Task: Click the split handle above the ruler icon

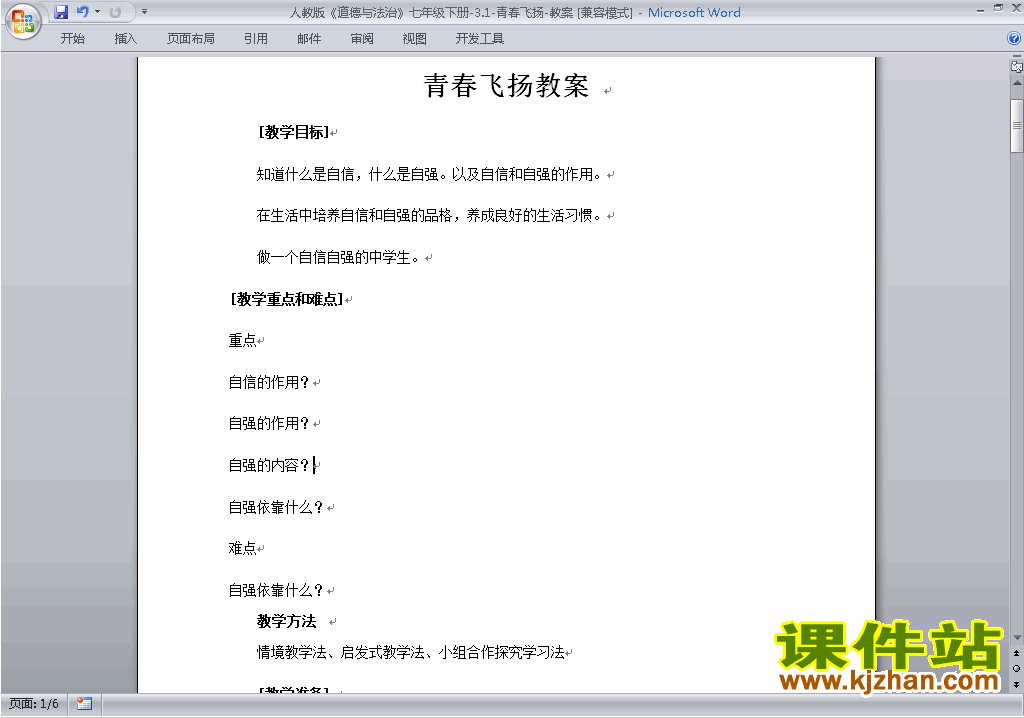Action: point(1016,57)
